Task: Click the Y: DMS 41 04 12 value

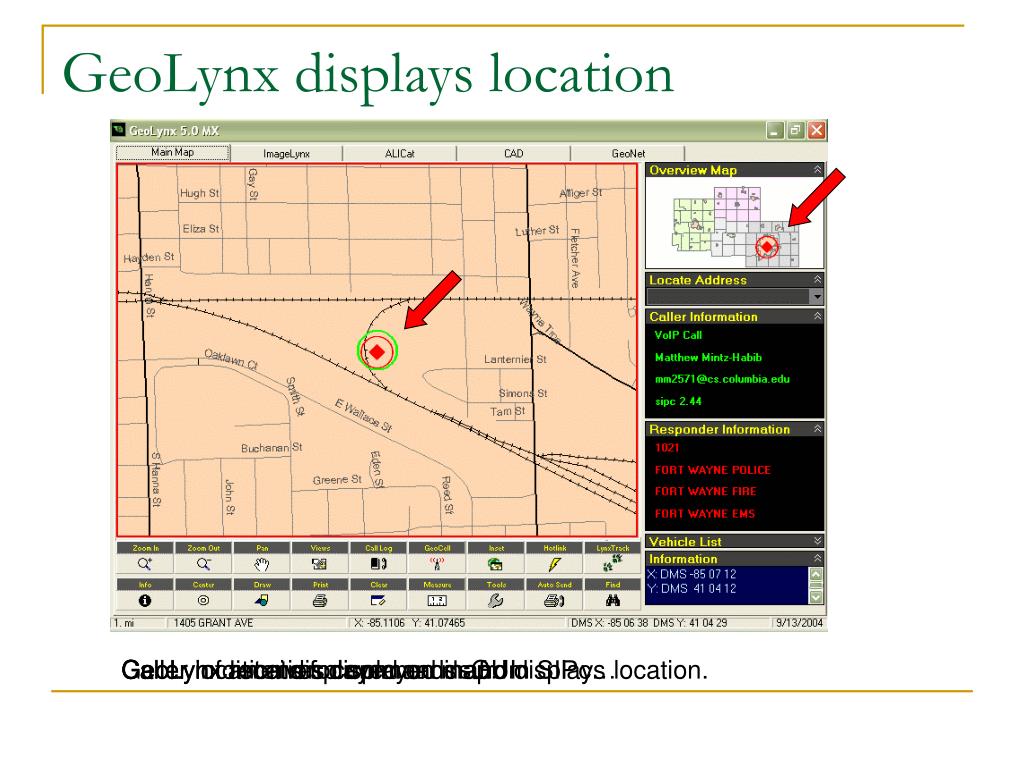Action: coord(692,588)
